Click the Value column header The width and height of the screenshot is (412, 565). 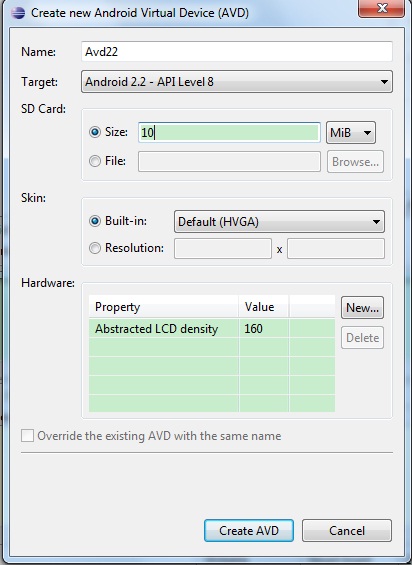(x=263, y=307)
